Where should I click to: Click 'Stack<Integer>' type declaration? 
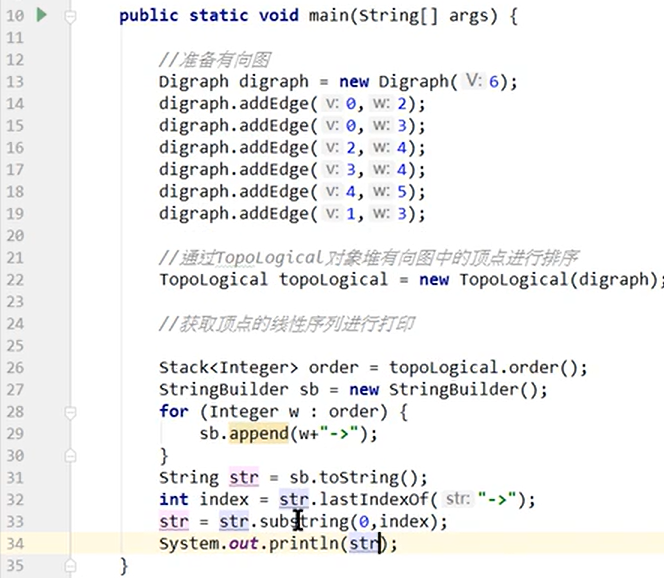(x=228, y=368)
